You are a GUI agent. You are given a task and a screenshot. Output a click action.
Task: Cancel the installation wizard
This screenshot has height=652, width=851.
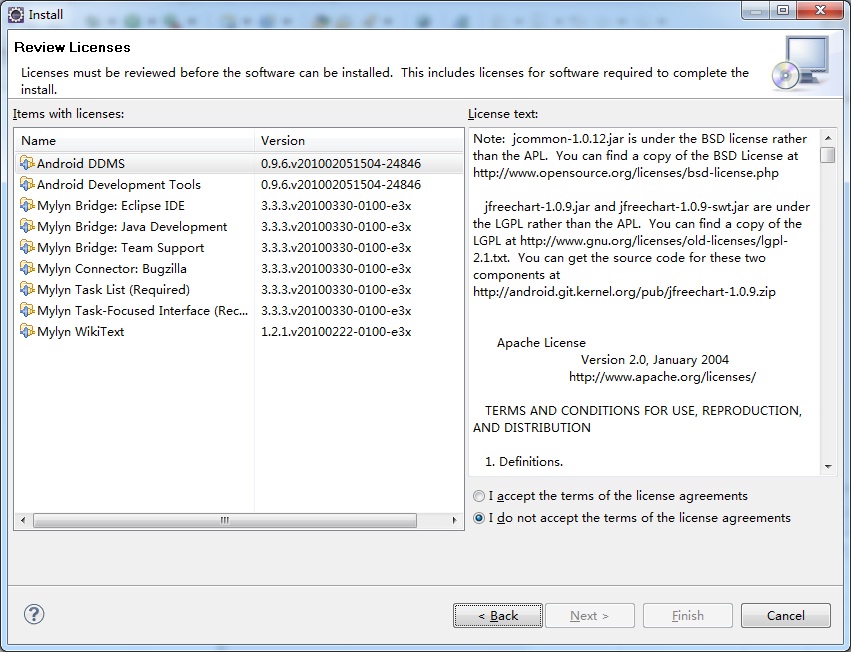tap(785, 616)
